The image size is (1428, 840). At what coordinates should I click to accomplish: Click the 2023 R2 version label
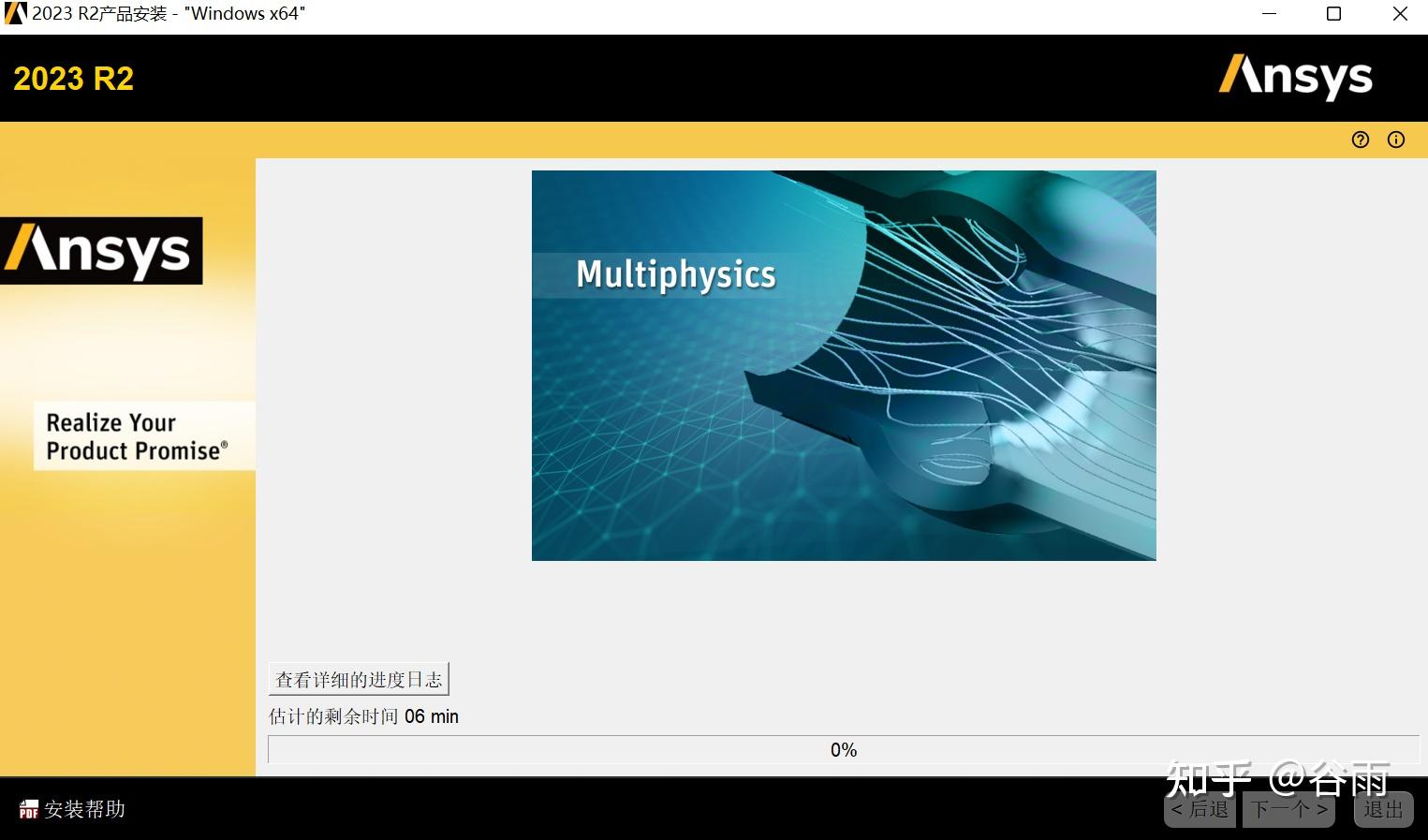pyautogui.click(x=72, y=78)
